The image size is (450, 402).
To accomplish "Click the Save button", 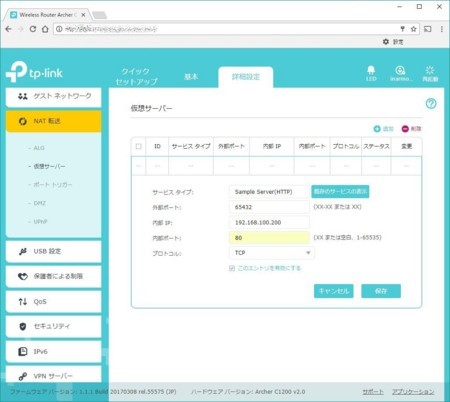I will pyautogui.click(x=381, y=291).
